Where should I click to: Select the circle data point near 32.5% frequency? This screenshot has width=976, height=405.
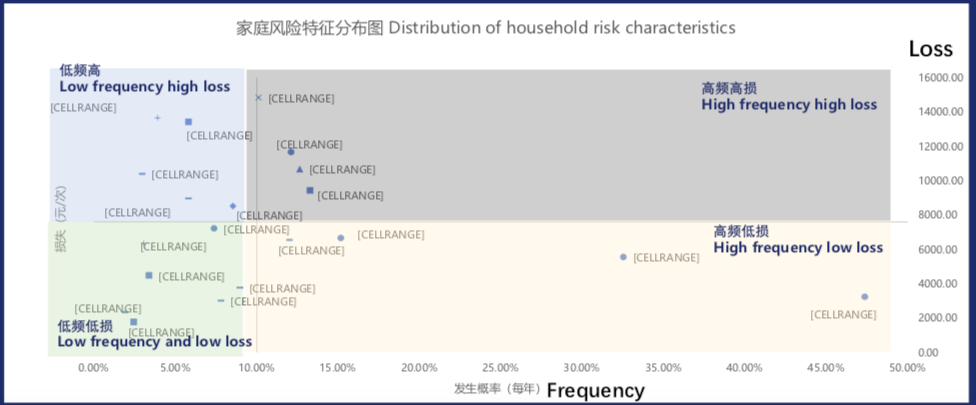[x=623, y=257]
